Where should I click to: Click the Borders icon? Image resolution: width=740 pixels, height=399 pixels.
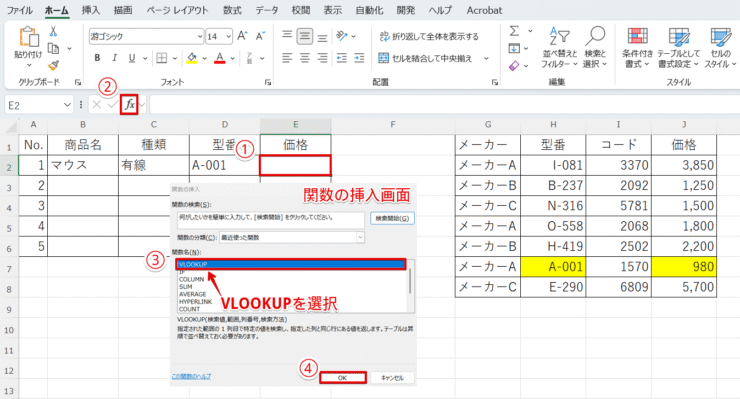pos(162,58)
